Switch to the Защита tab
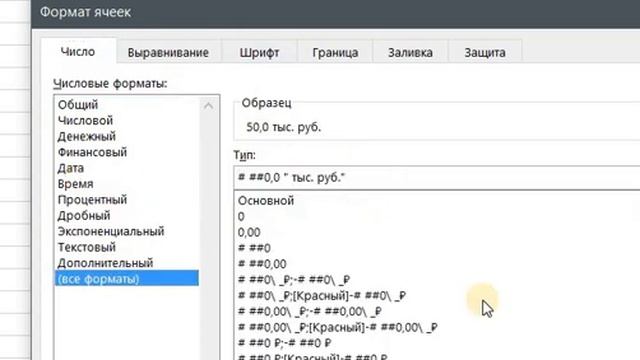This screenshot has width=640, height=360. tap(485, 52)
